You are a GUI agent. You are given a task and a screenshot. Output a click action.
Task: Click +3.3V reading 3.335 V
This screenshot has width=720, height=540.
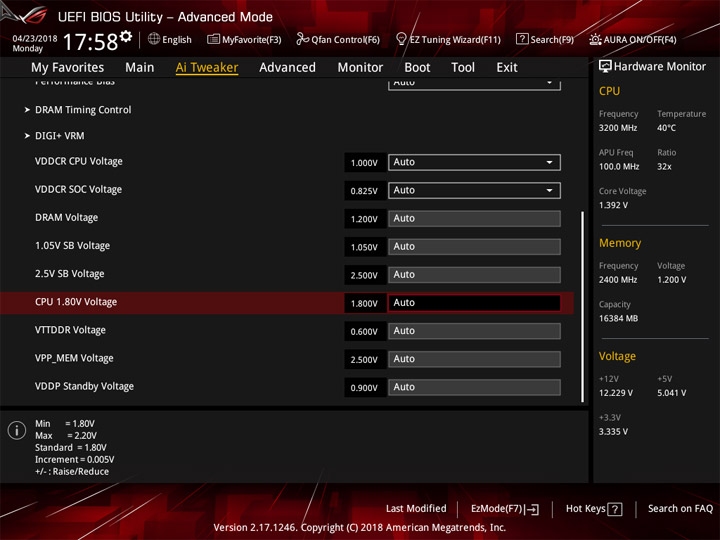(x=613, y=432)
